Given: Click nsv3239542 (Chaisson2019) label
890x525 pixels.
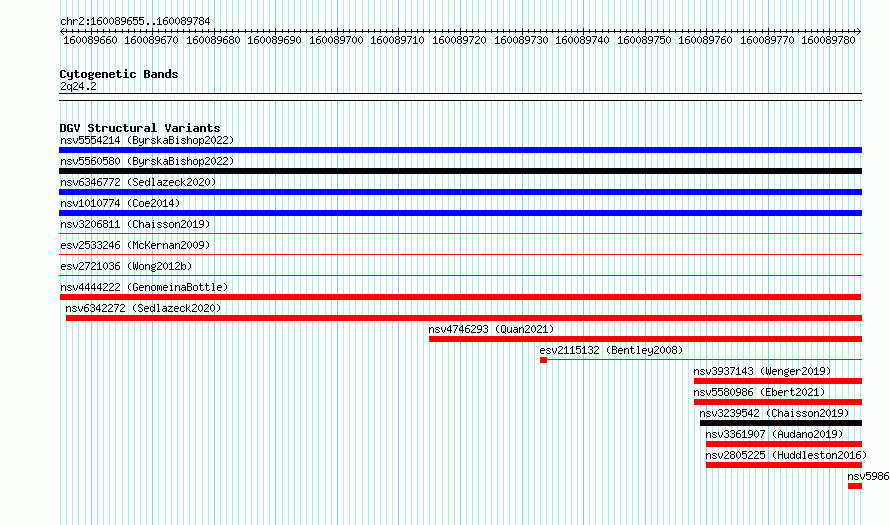Looking at the screenshot, I should click(x=774, y=413).
